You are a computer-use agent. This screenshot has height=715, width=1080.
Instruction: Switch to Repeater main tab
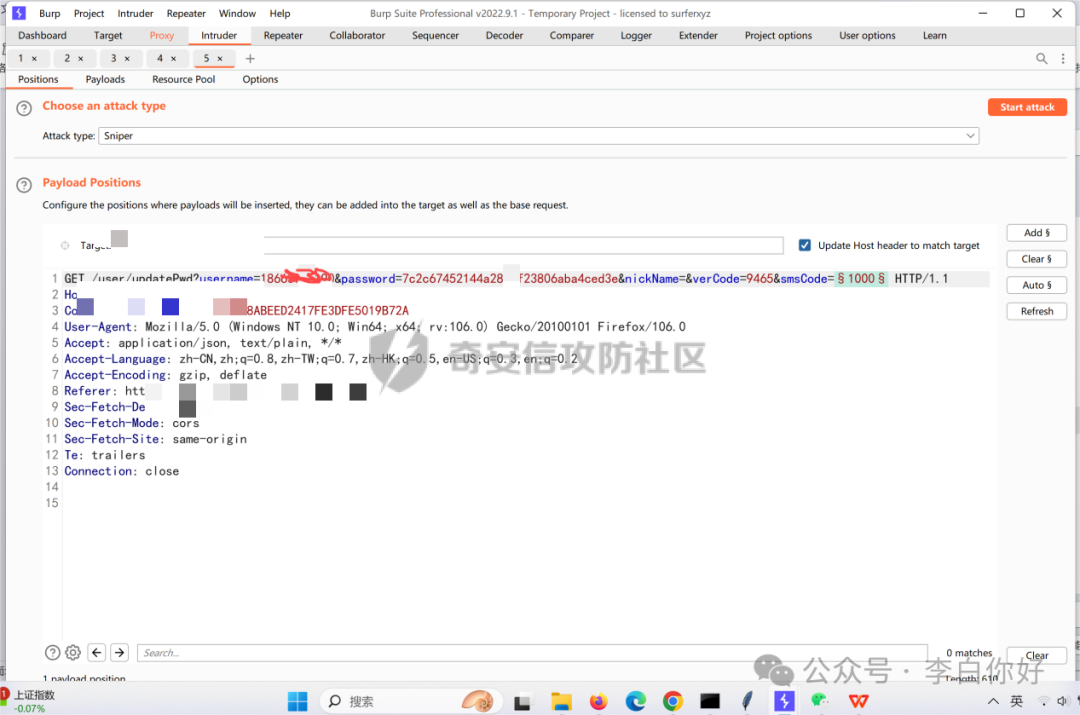[283, 35]
